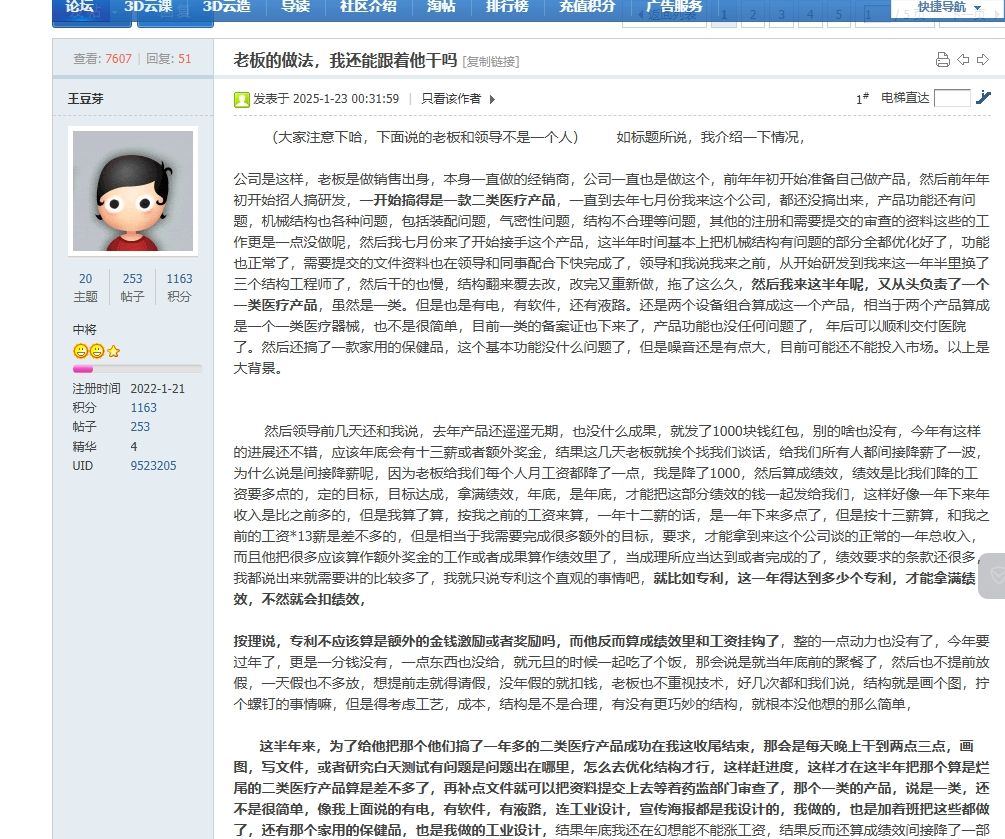Click the green poster icon before 发表于

click(242, 99)
